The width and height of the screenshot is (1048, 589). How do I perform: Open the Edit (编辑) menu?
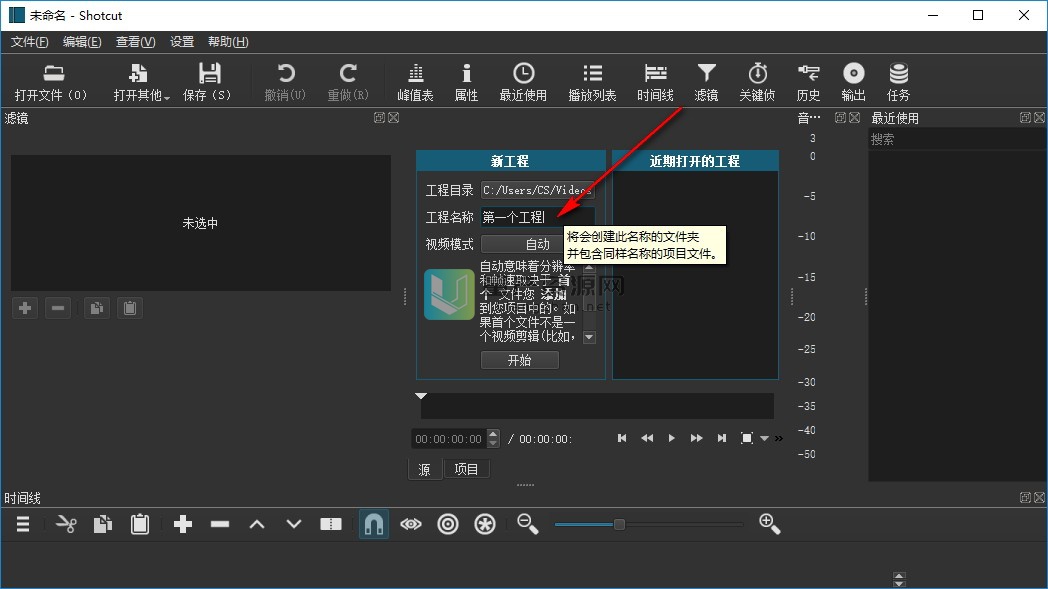[x=82, y=41]
